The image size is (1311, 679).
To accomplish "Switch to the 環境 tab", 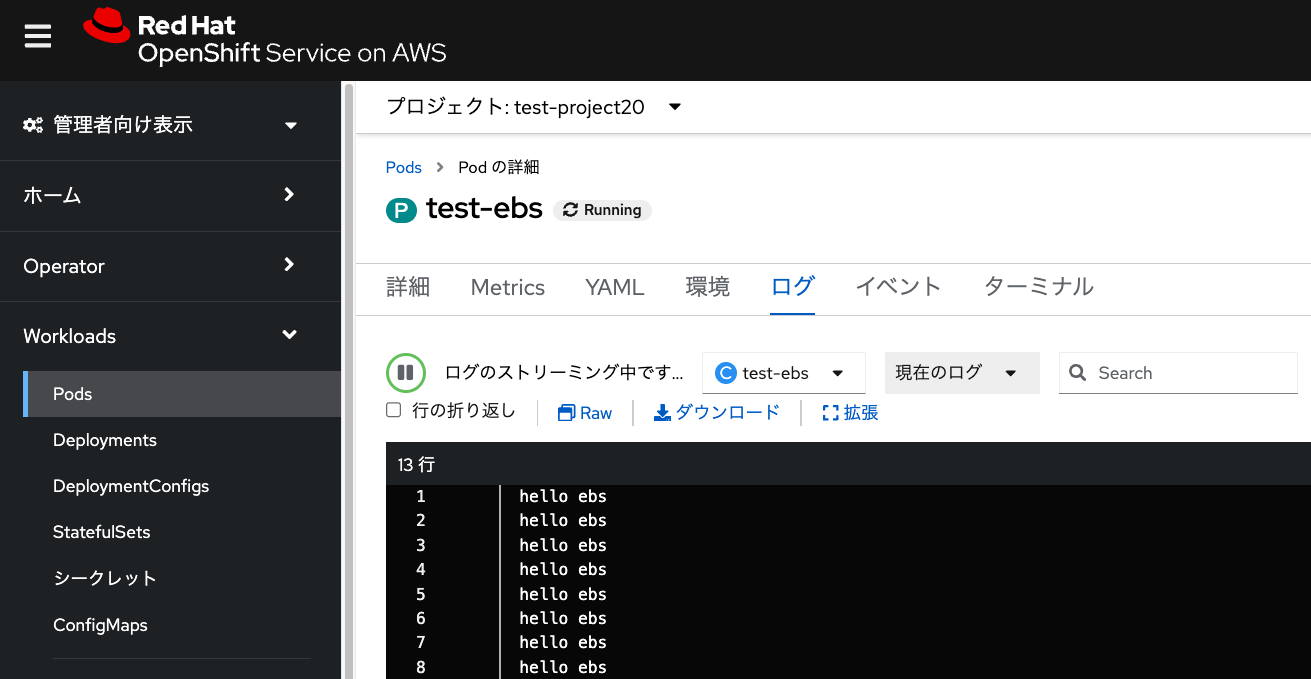I will tap(708, 287).
